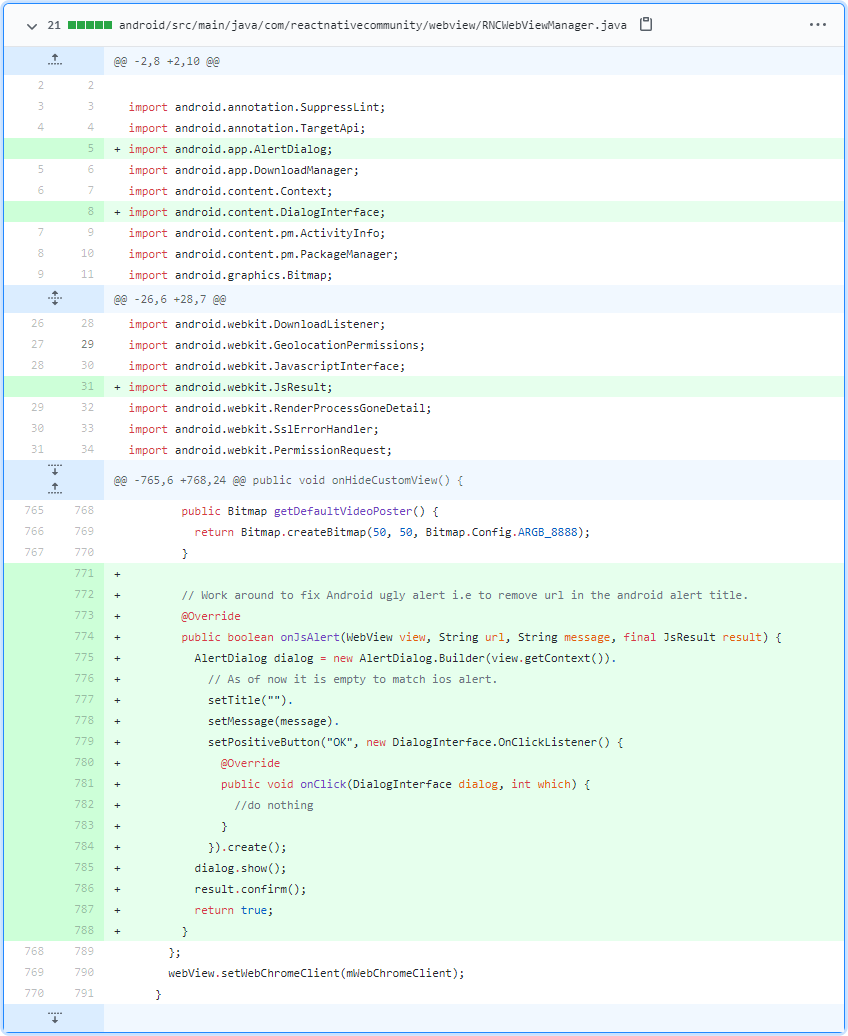Open the file options kebab menu
Image resolution: width=848 pixels, height=1036 pixels.
tap(818, 24)
